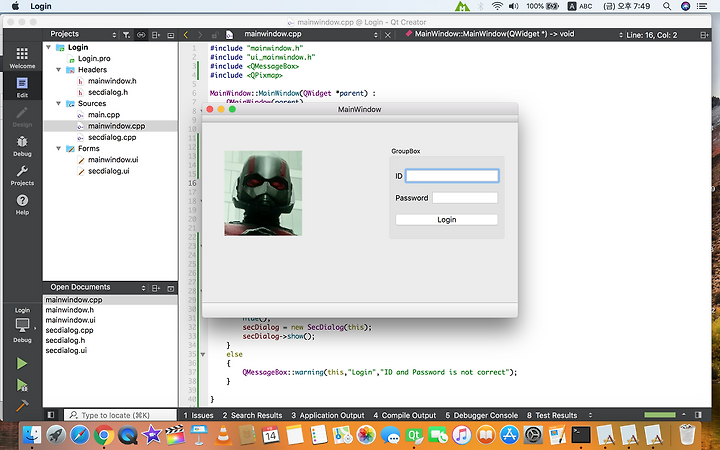The width and height of the screenshot is (720, 450).
Task: Switch to Debug mode in sidebar
Action: [22, 146]
